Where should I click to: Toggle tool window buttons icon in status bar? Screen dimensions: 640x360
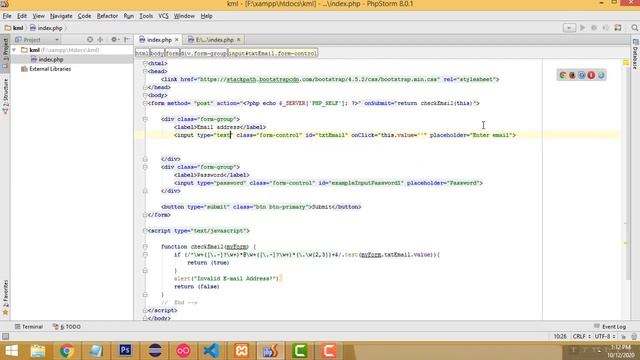(5, 336)
